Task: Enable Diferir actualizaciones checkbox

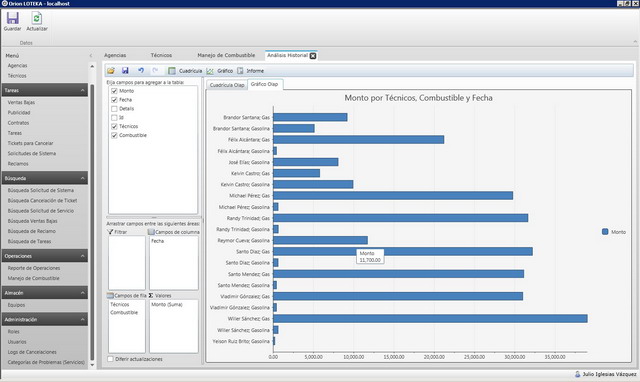Action: (111, 359)
